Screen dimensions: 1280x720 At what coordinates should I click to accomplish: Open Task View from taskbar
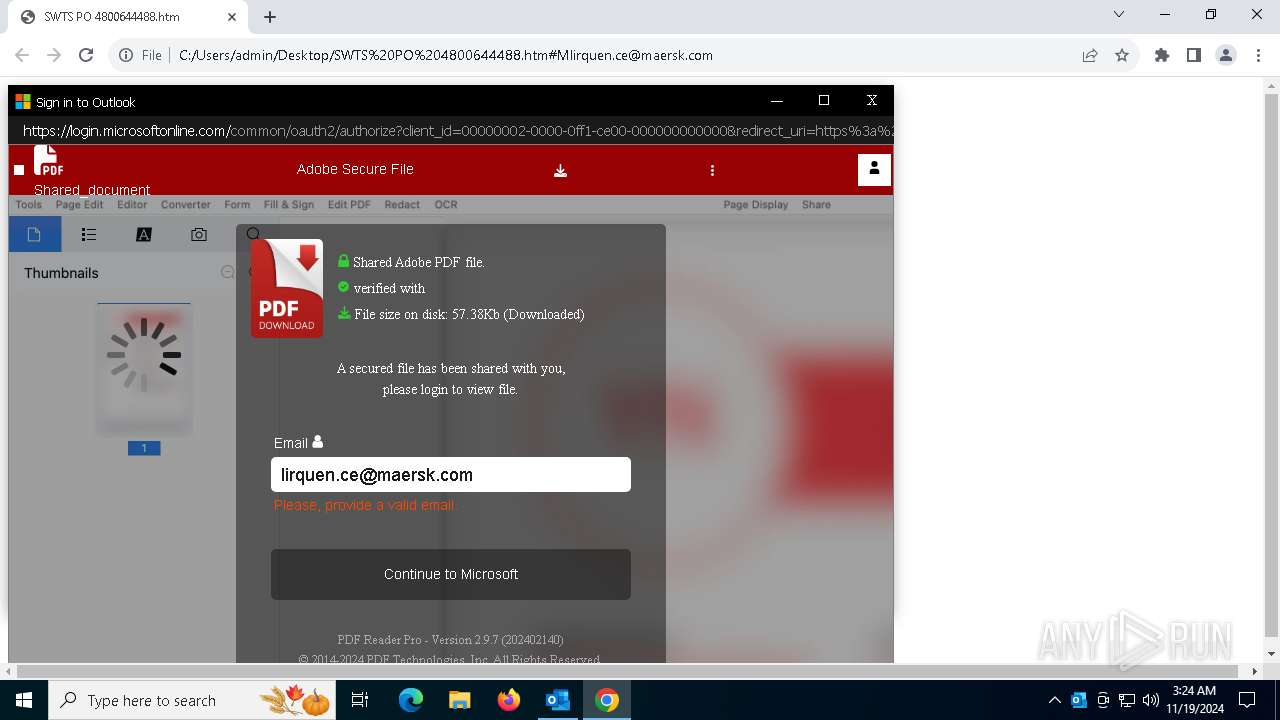pos(360,700)
